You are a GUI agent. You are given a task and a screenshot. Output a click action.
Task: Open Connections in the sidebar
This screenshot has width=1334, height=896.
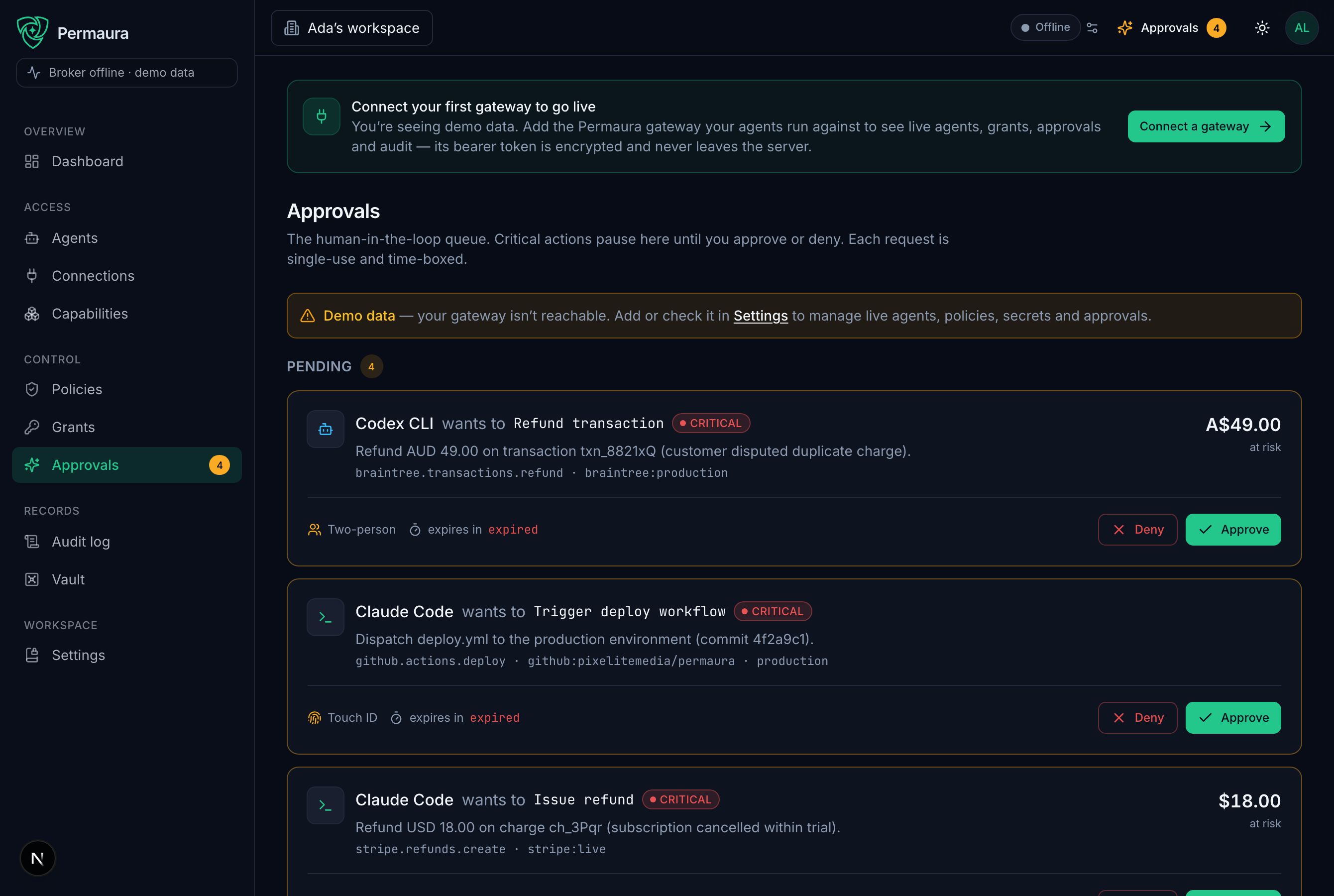click(x=126, y=276)
